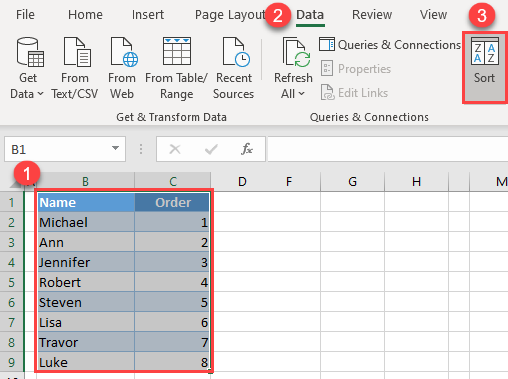Select column F header
Viewport: 508px width, 379px height.
[289, 181]
